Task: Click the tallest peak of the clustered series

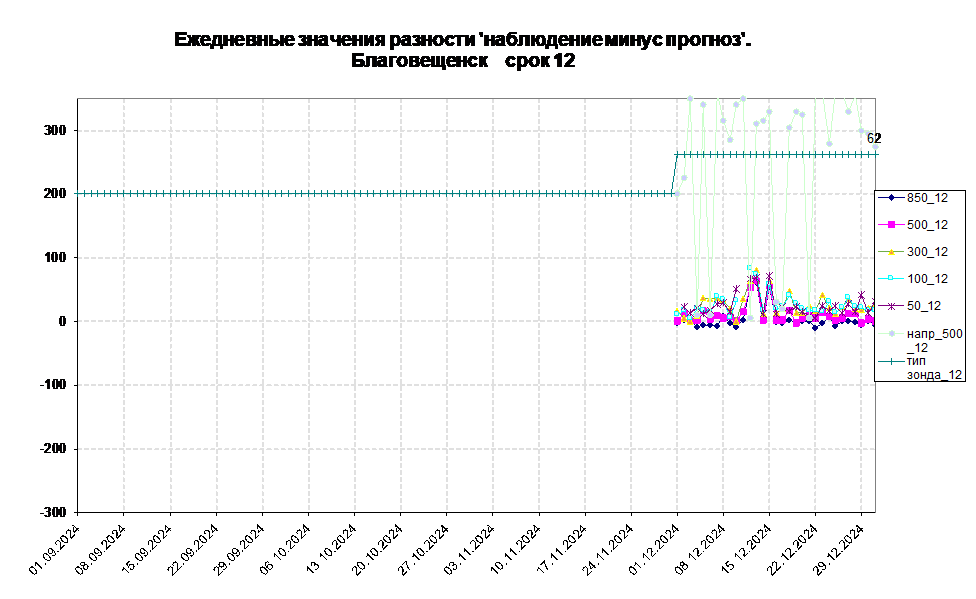Action: (x=757, y=272)
